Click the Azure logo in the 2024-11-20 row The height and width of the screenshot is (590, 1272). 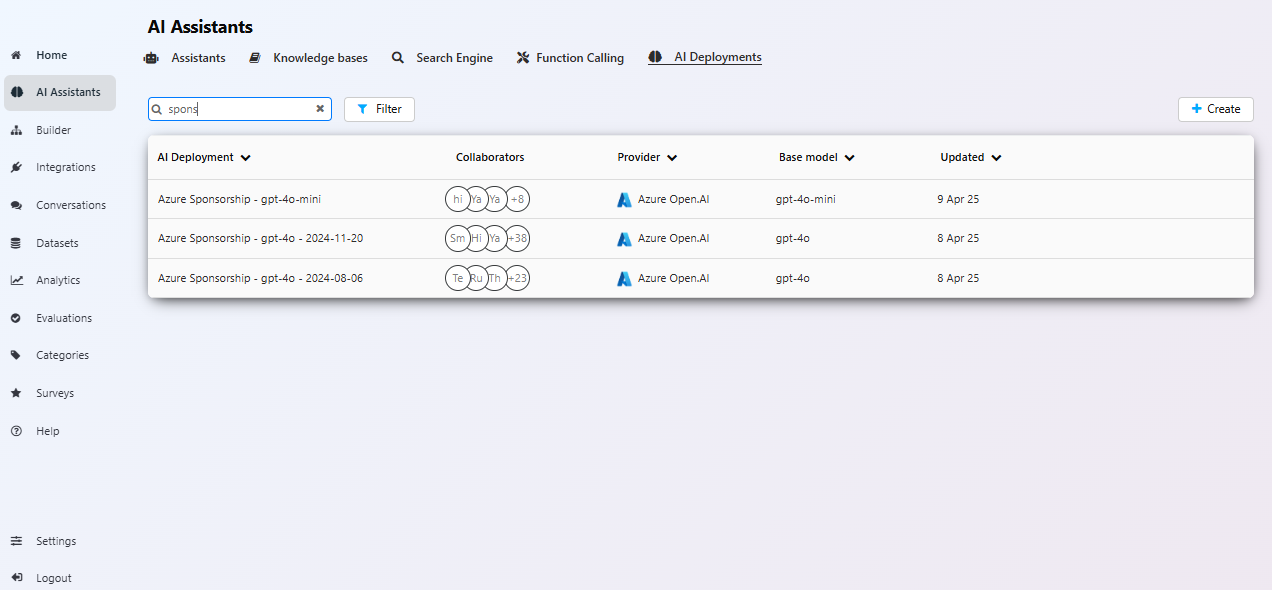point(624,239)
